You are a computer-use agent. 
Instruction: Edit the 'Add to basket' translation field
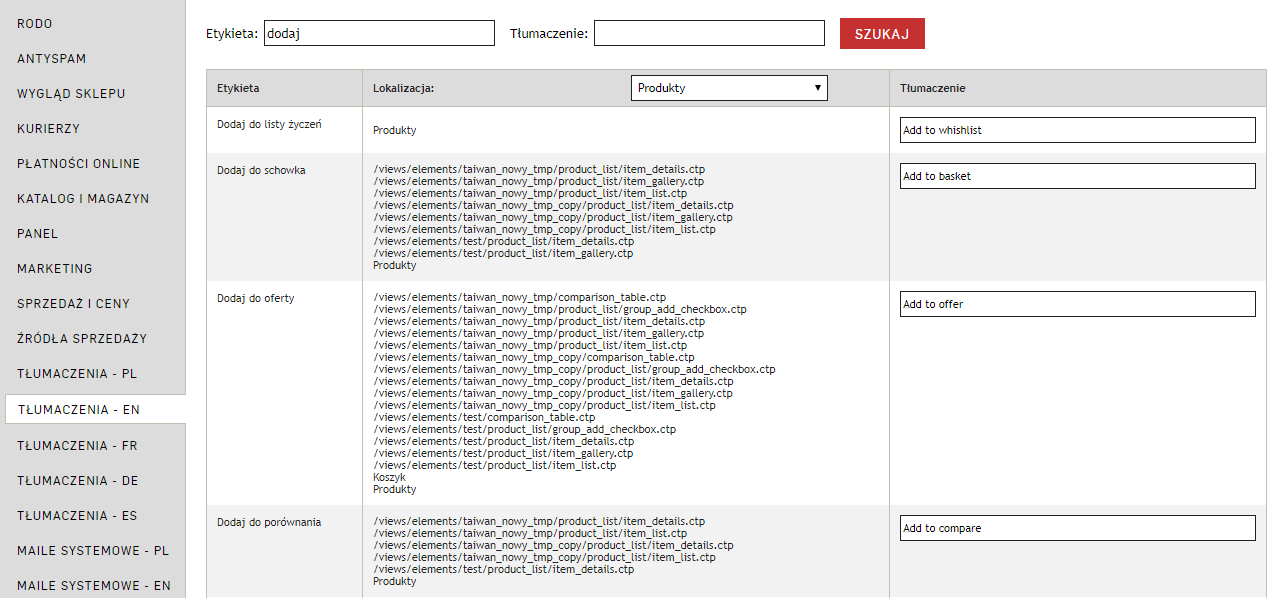click(1077, 176)
